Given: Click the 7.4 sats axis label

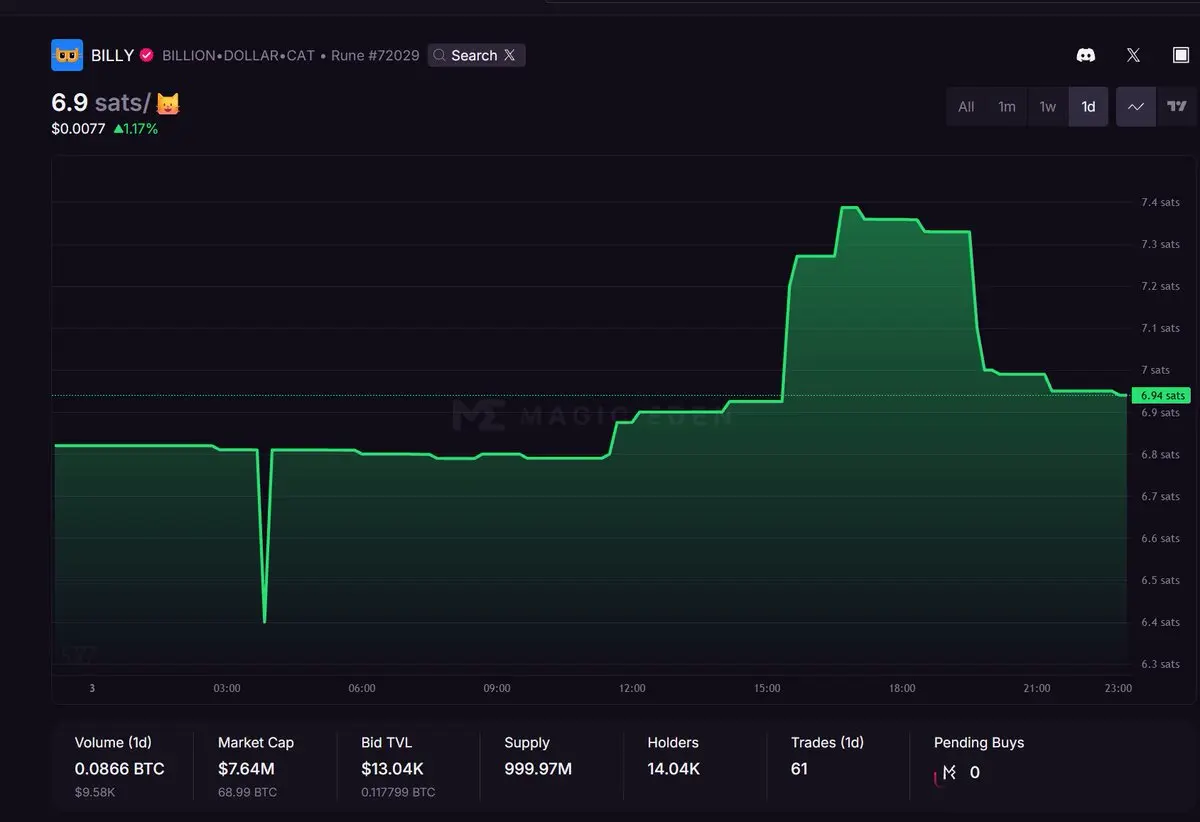Looking at the screenshot, I should point(1160,202).
